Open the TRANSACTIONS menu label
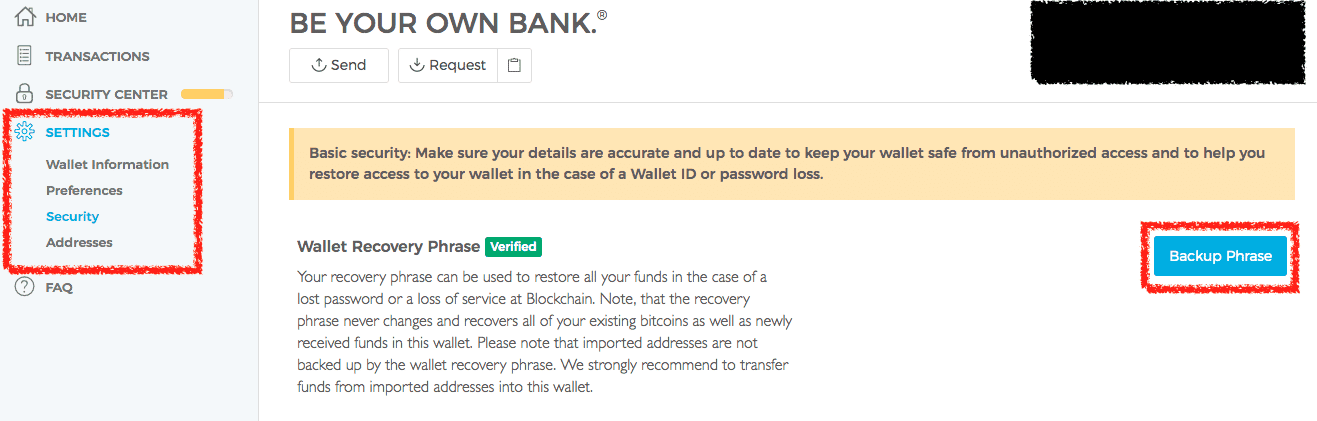This screenshot has height=421, width=1317. point(97,56)
